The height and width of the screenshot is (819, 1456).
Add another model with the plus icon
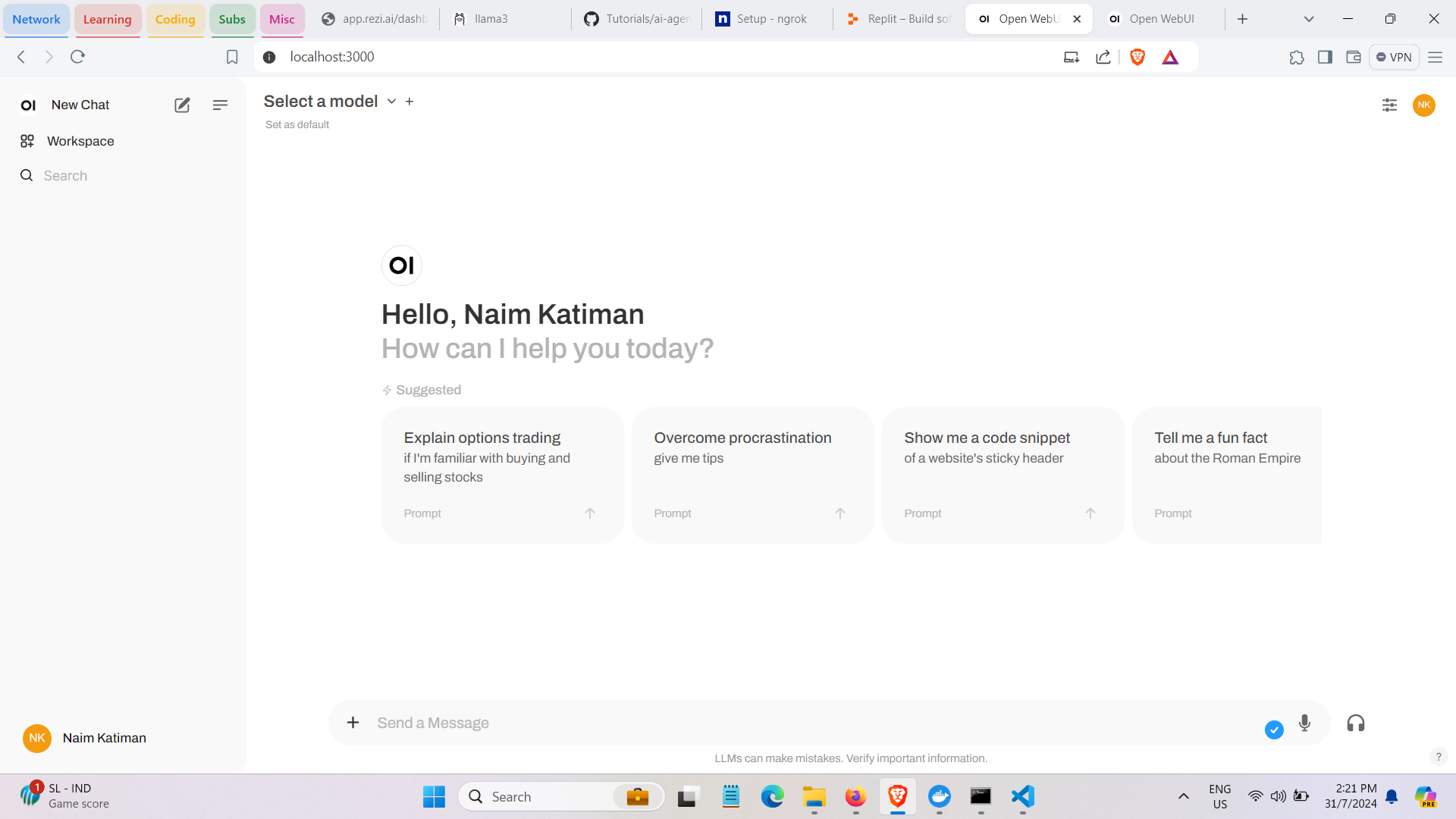tap(409, 102)
